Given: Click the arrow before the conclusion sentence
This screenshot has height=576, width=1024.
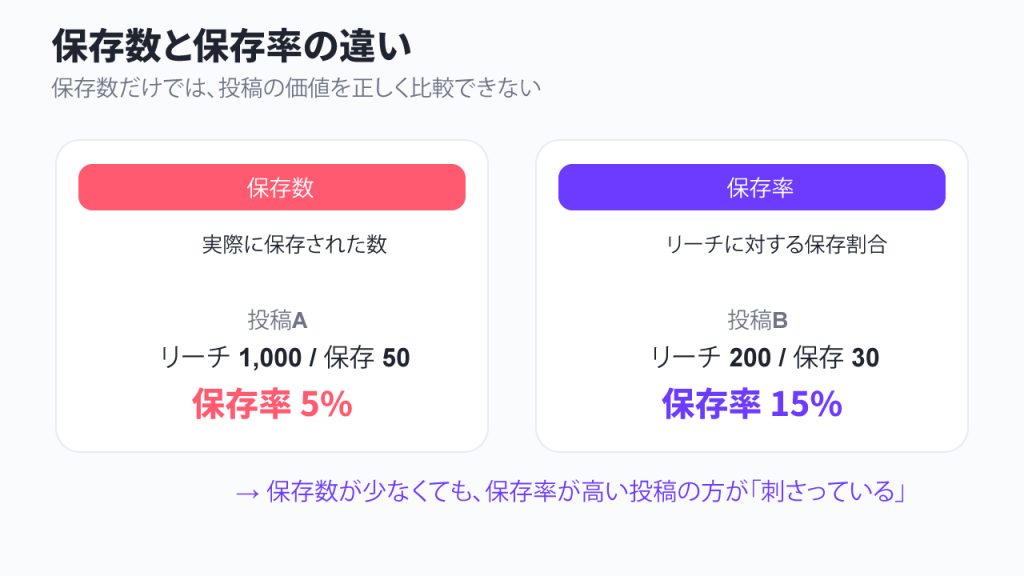Looking at the screenshot, I should pos(248,493).
